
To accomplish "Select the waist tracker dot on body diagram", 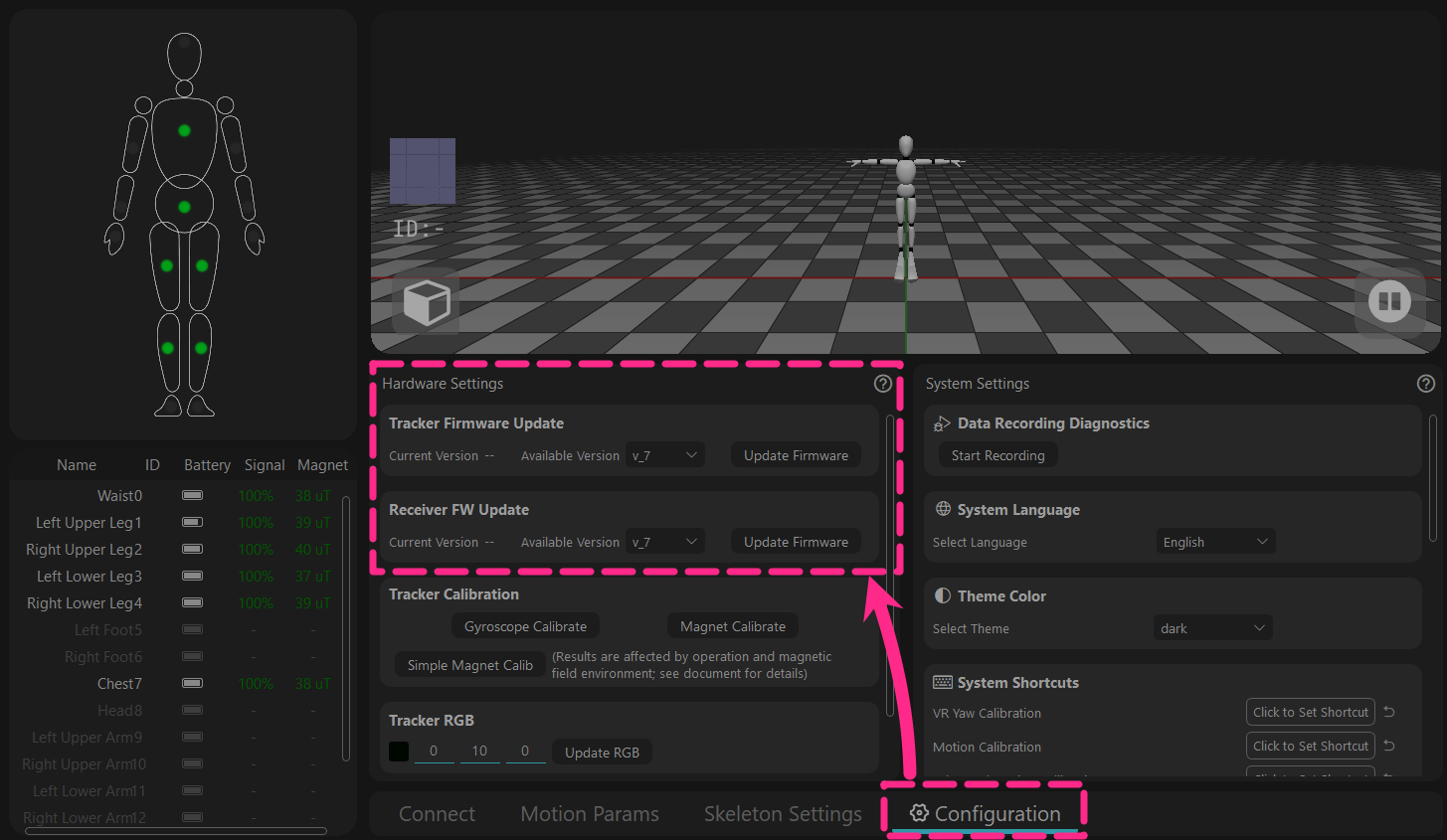I will click(184, 207).
